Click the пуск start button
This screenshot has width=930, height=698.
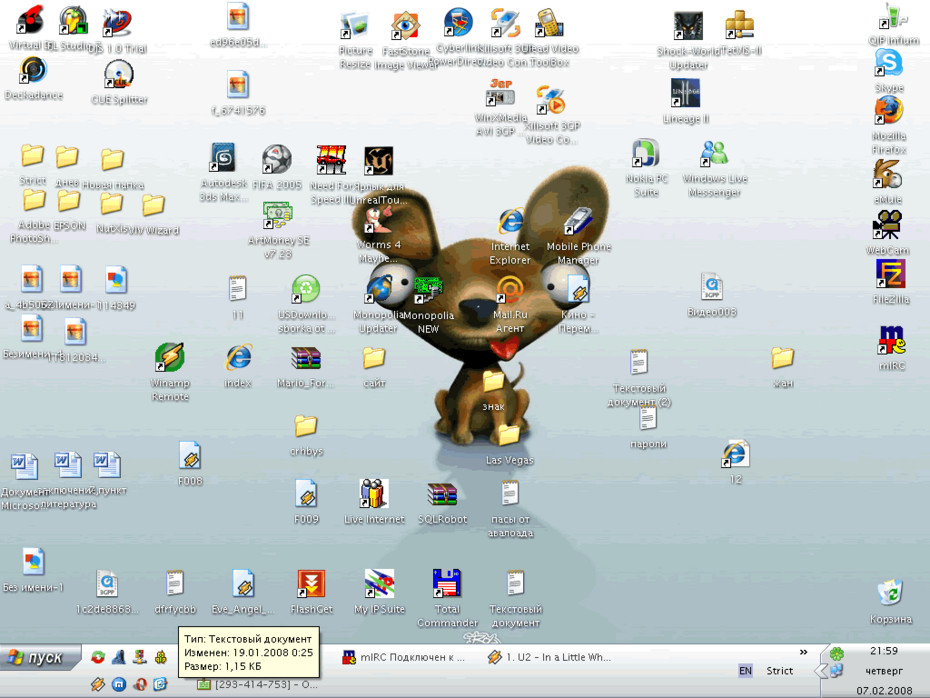pyautogui.click(x=39, y=657)
